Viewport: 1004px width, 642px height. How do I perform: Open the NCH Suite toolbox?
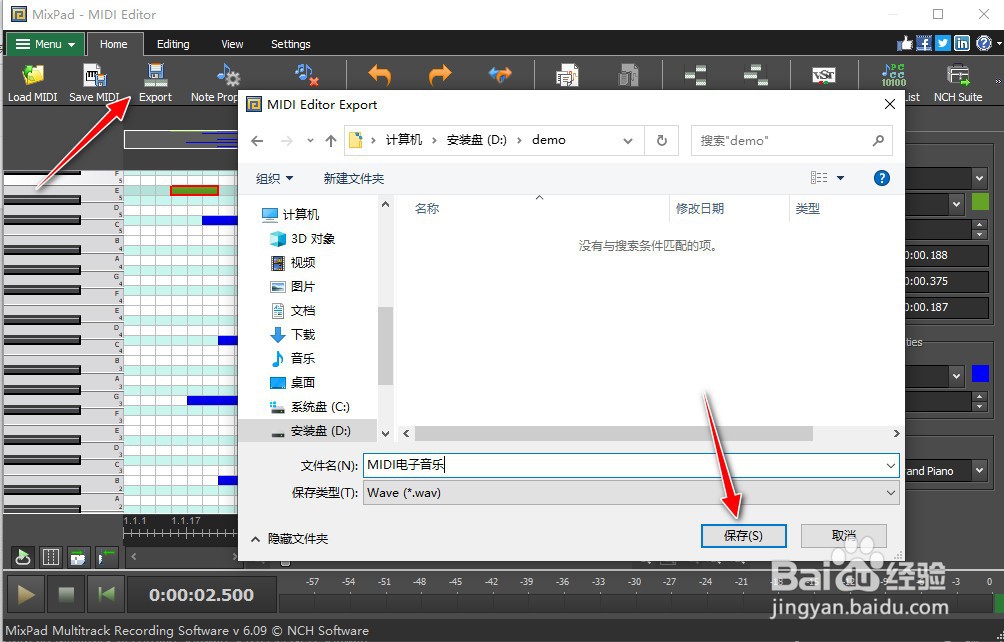(x=957, y=83)
